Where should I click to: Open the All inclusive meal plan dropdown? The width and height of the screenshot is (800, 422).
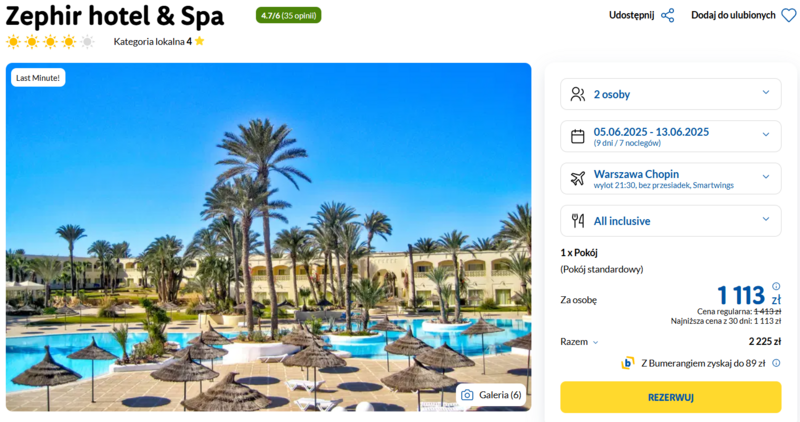tap(670, 220)
